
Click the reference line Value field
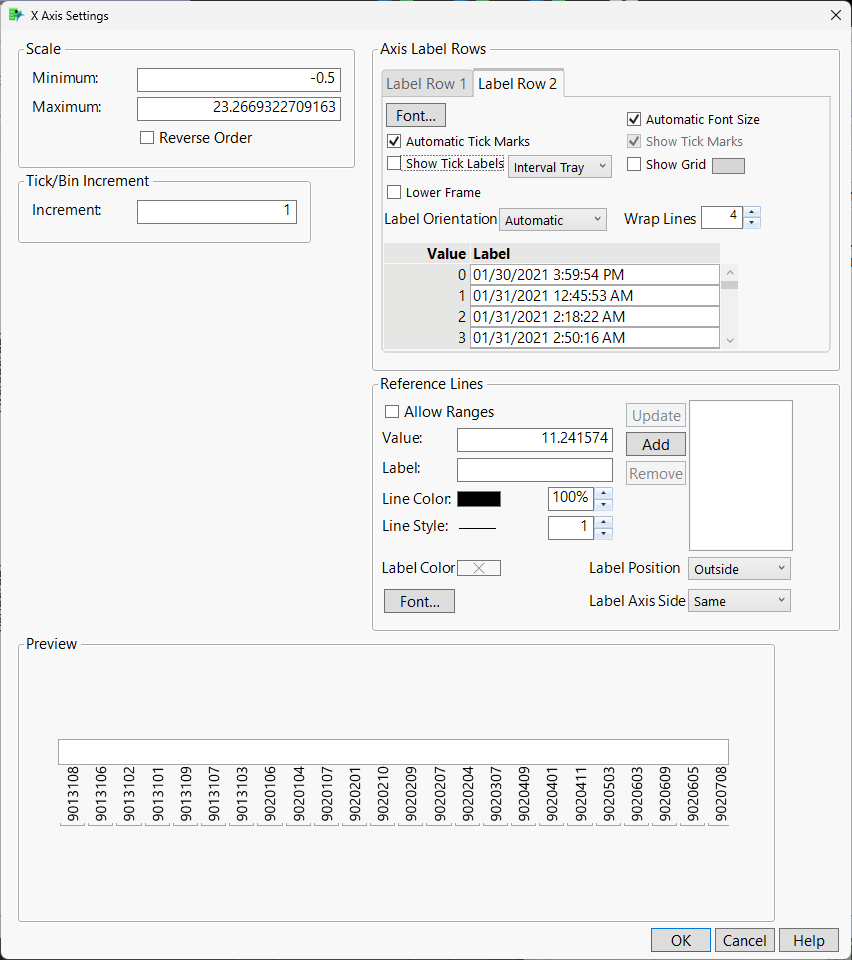[x=534, y=440]
